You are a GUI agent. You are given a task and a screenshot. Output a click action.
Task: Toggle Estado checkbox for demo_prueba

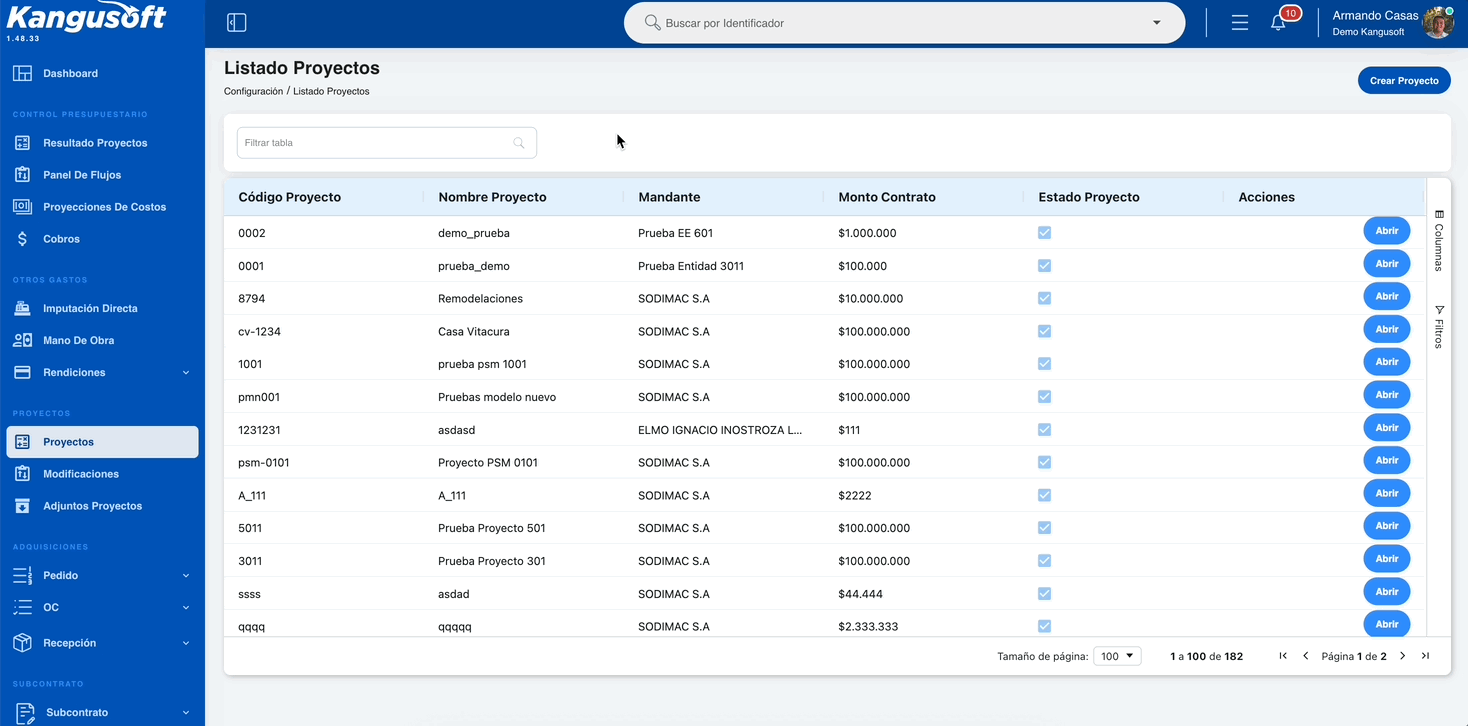tap(1045, 233)
